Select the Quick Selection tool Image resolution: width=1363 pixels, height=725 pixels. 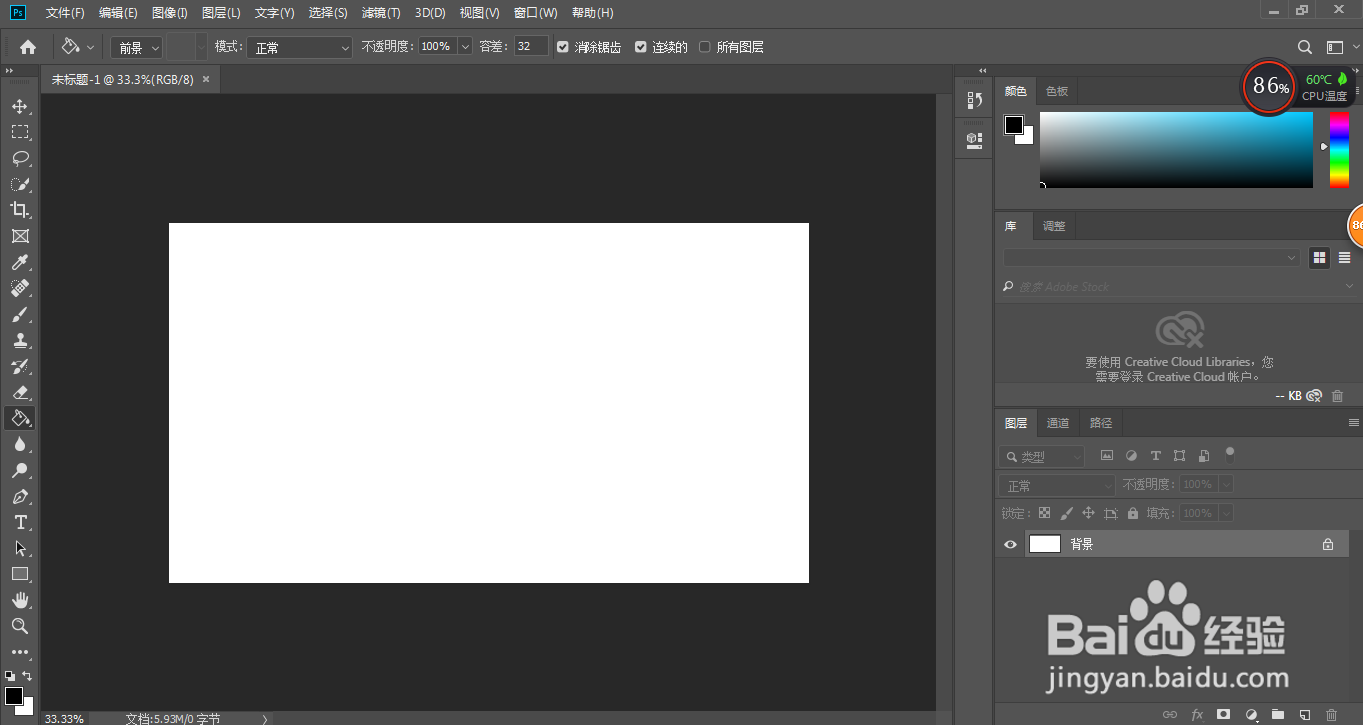coord(20,184)
